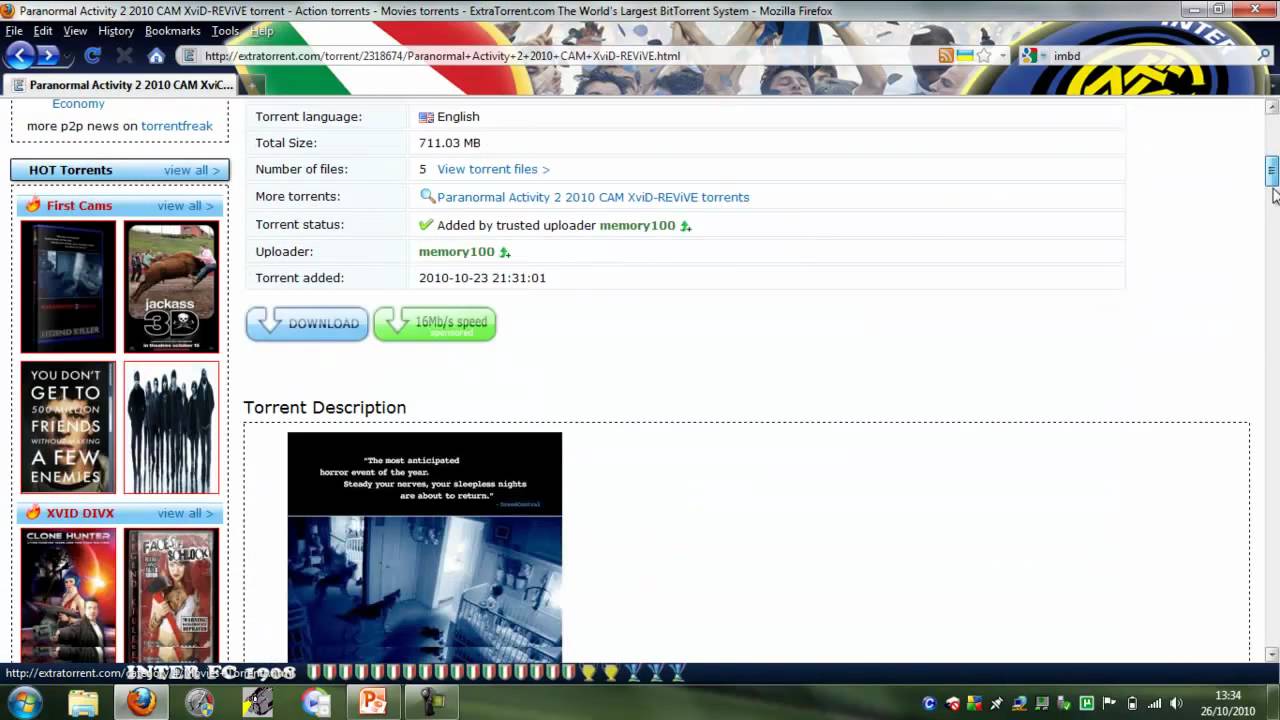Open the address bar history dropdown
This screenshot has width=1280, height=720.
click(1003, 56)
